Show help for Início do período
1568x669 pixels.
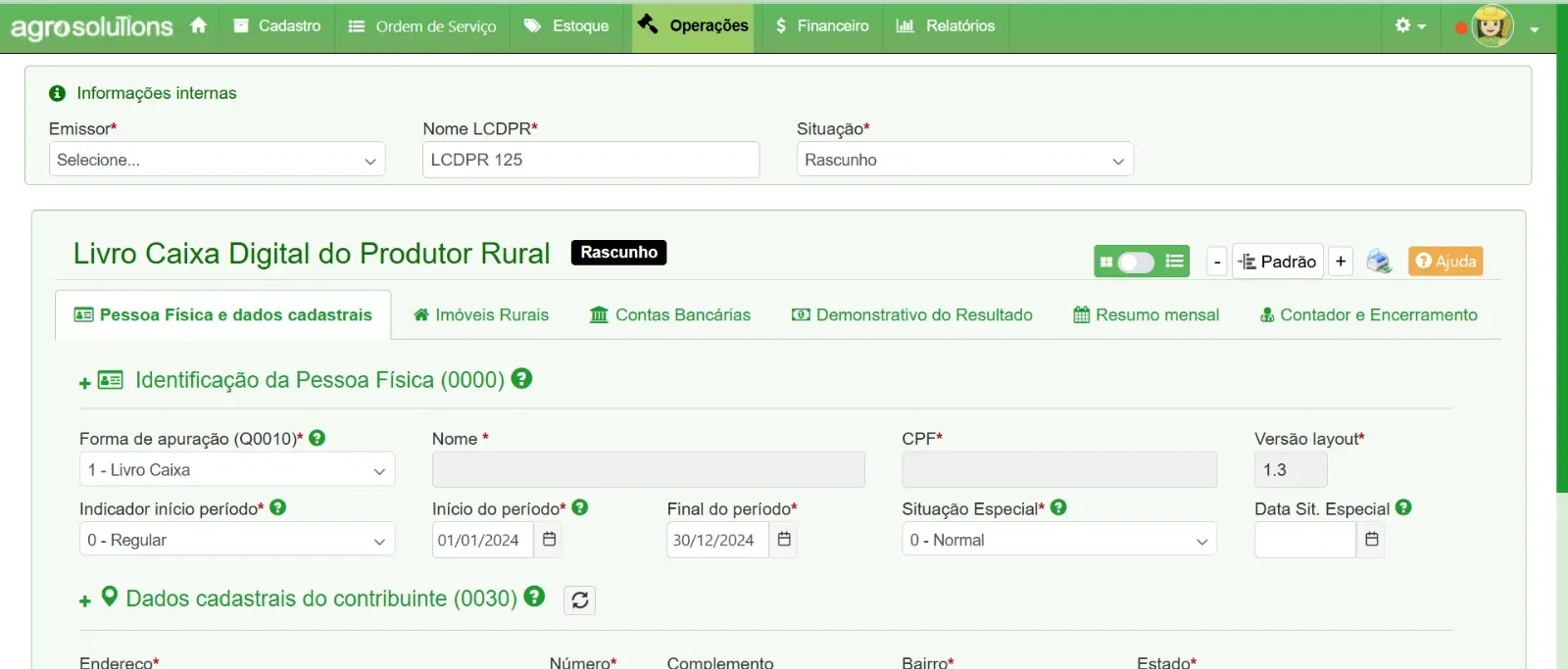[580, 507]
